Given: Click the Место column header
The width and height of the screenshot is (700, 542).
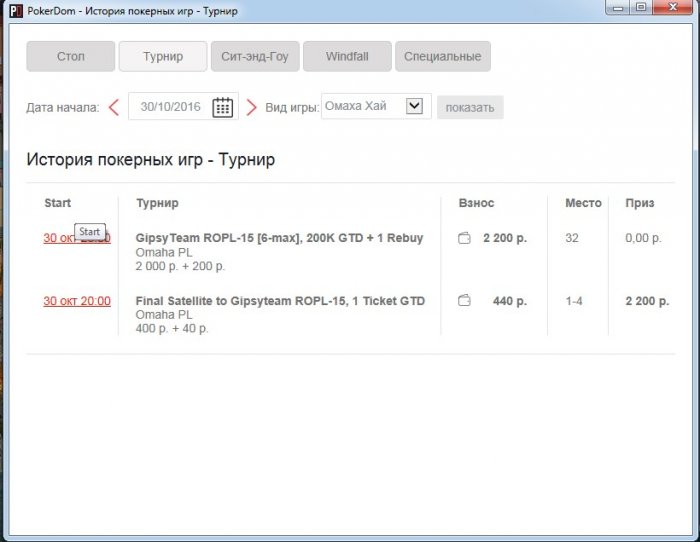Looking at the screenshot, I should 583,203.
